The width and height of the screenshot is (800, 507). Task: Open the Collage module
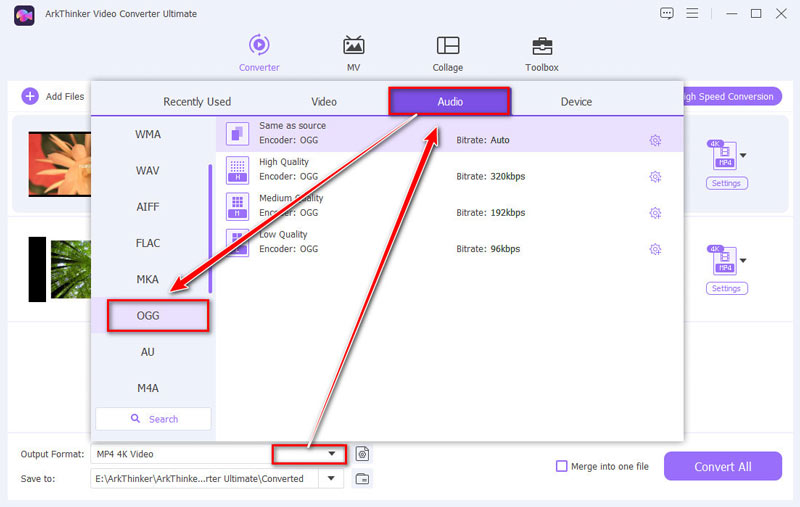coord(448,53)
